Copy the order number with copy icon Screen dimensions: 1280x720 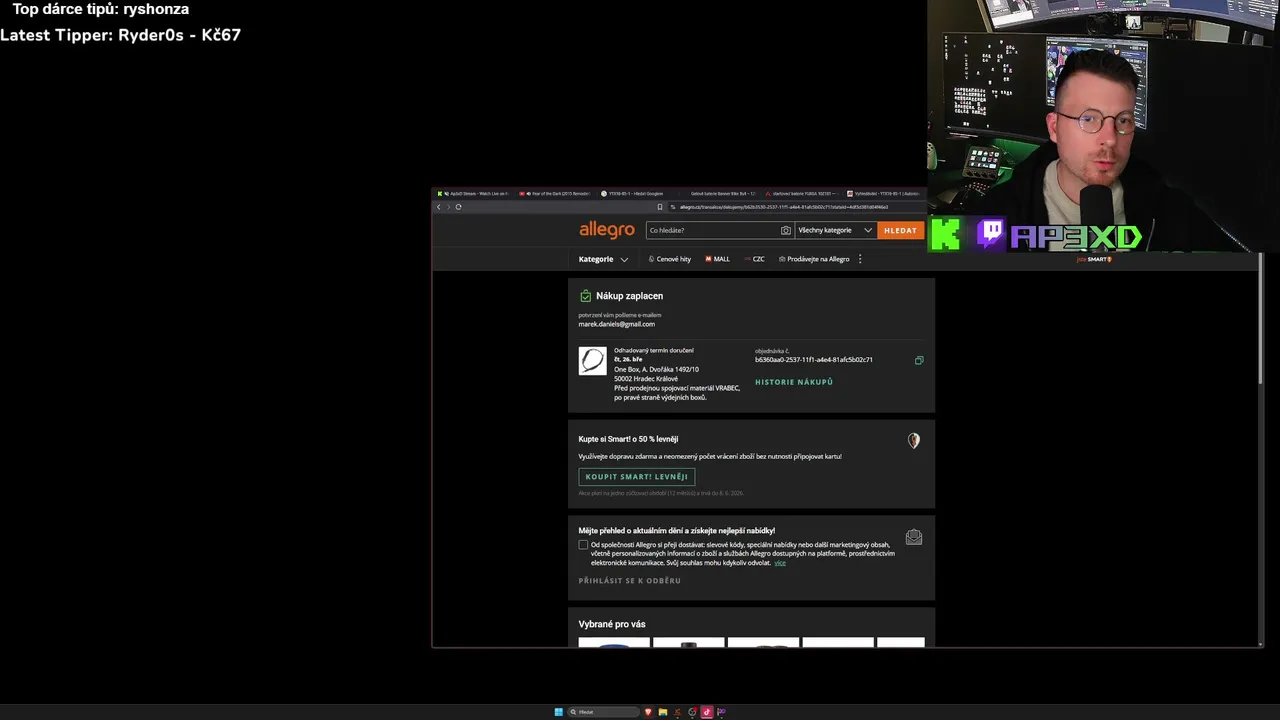coord(919,360)
